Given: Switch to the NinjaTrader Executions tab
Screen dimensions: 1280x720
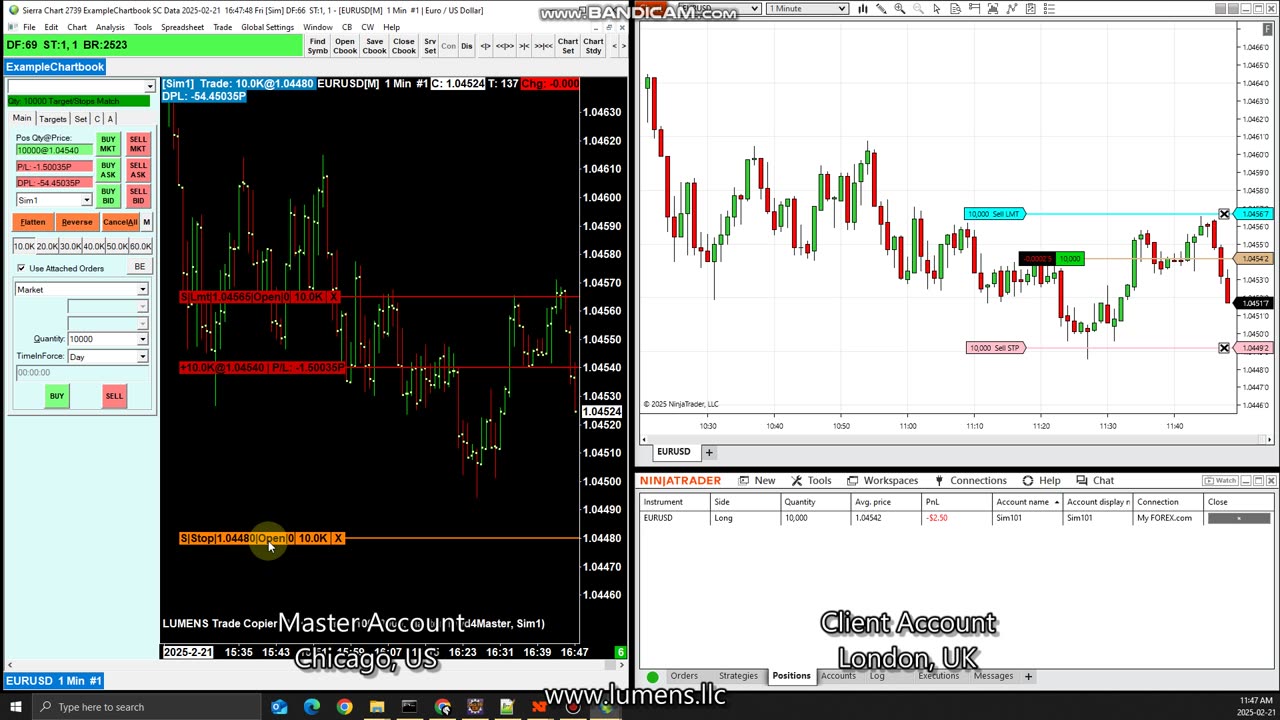Looking at the screenshot, I should [x=938, y=676].
